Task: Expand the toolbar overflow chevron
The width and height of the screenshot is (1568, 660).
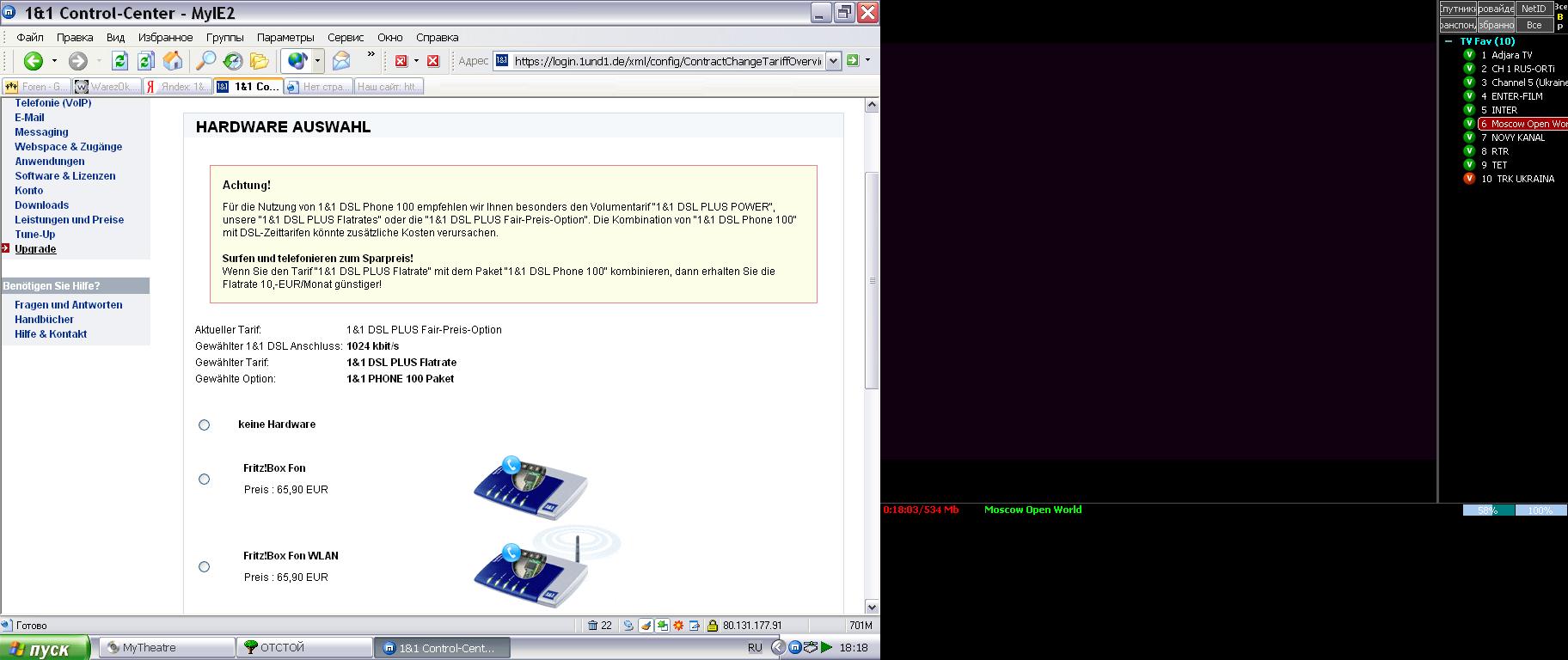Action: (371, 55)
